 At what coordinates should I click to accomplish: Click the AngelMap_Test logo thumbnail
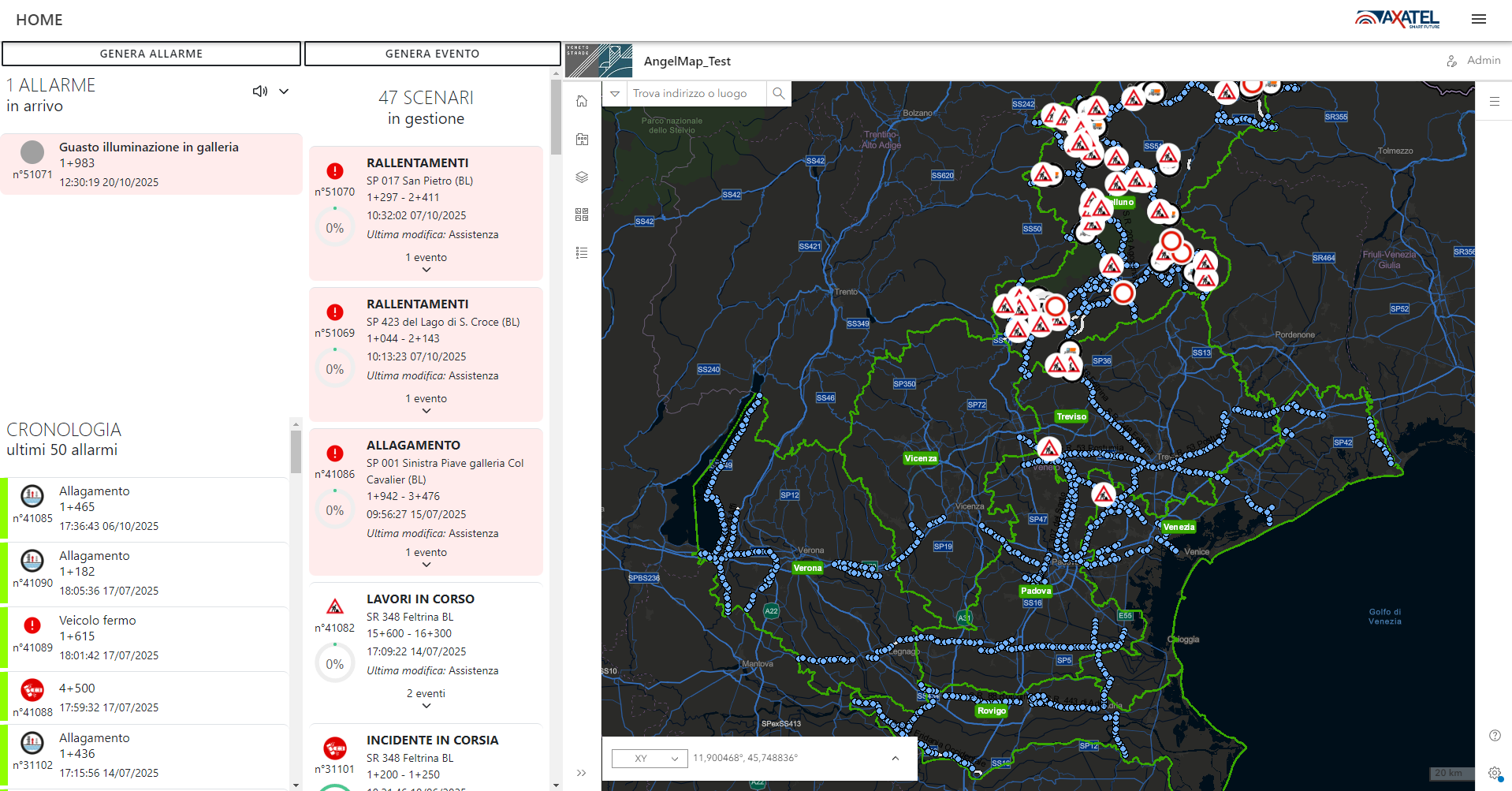pos(599,61)
